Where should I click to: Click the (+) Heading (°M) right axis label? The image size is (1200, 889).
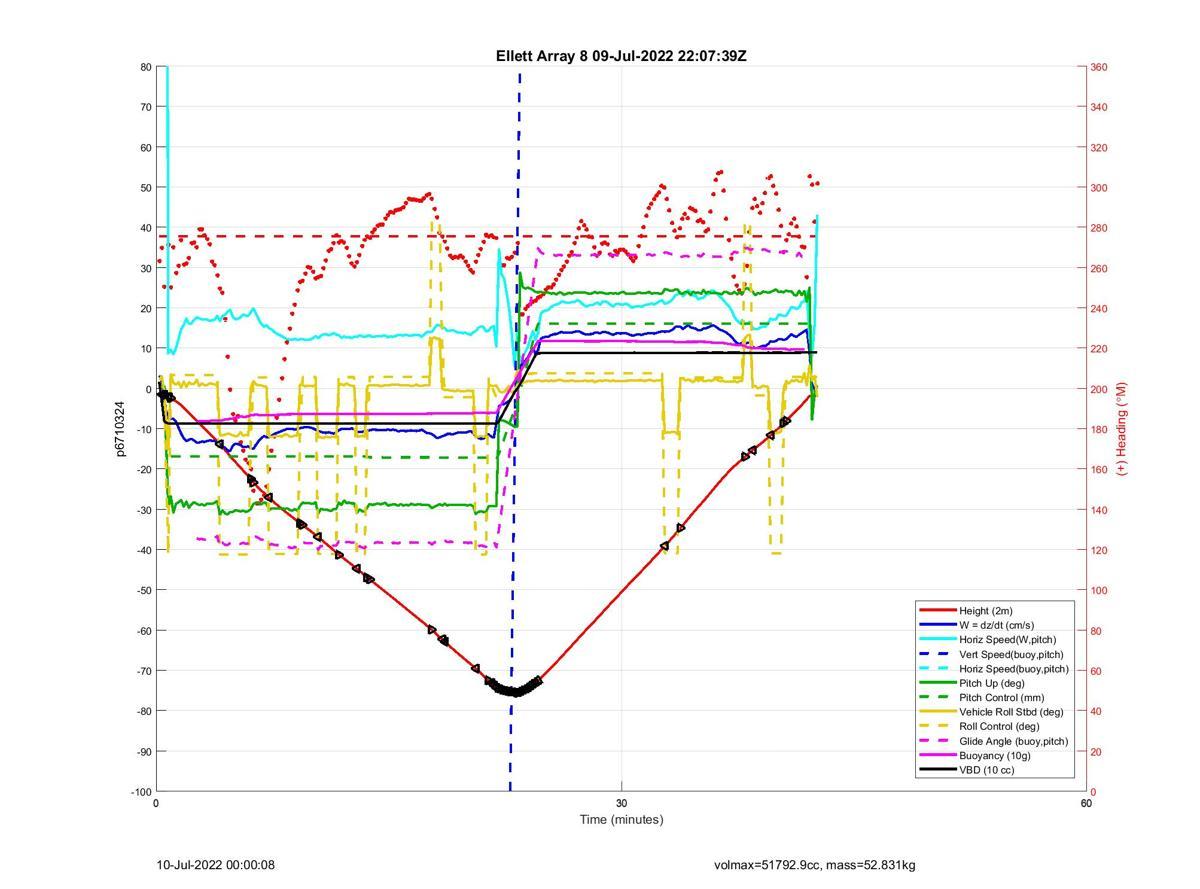pos(1122,428)
